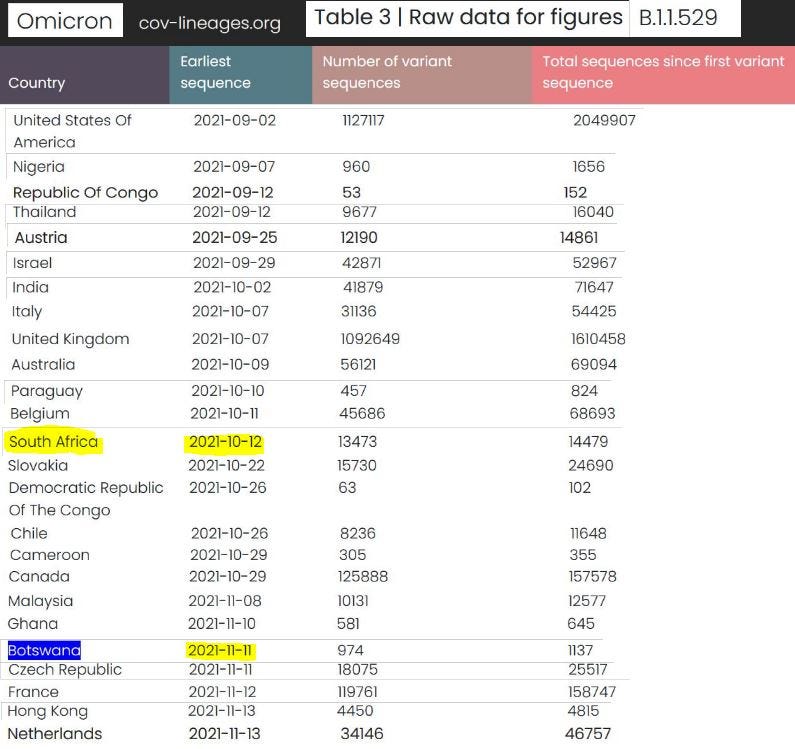Click Australia's date 2021-10-09
795x749 pixels.
(x=230, y=364)
